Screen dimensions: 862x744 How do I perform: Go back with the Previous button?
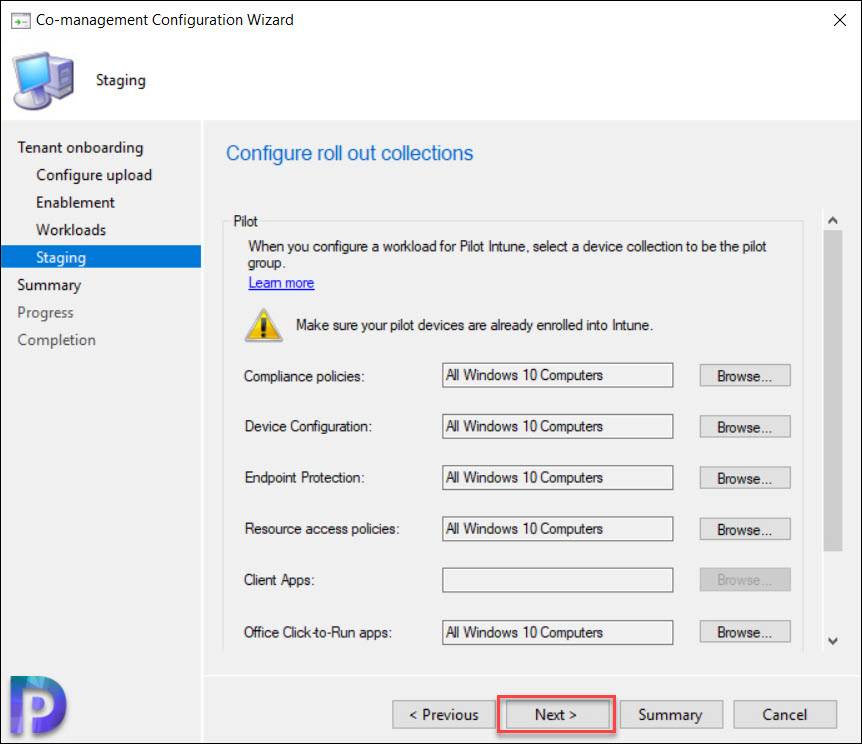coord(444,714)
